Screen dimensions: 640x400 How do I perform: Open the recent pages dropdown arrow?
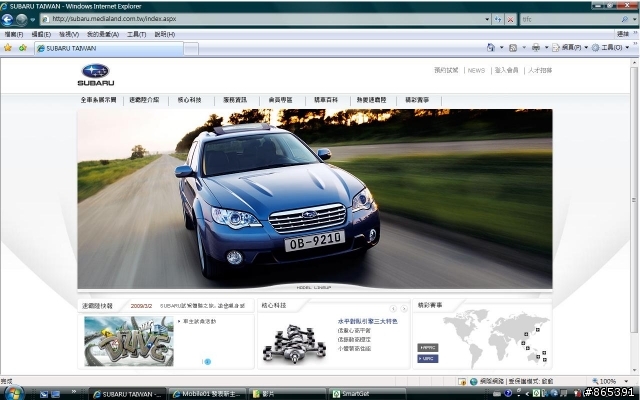coord(33,20)
